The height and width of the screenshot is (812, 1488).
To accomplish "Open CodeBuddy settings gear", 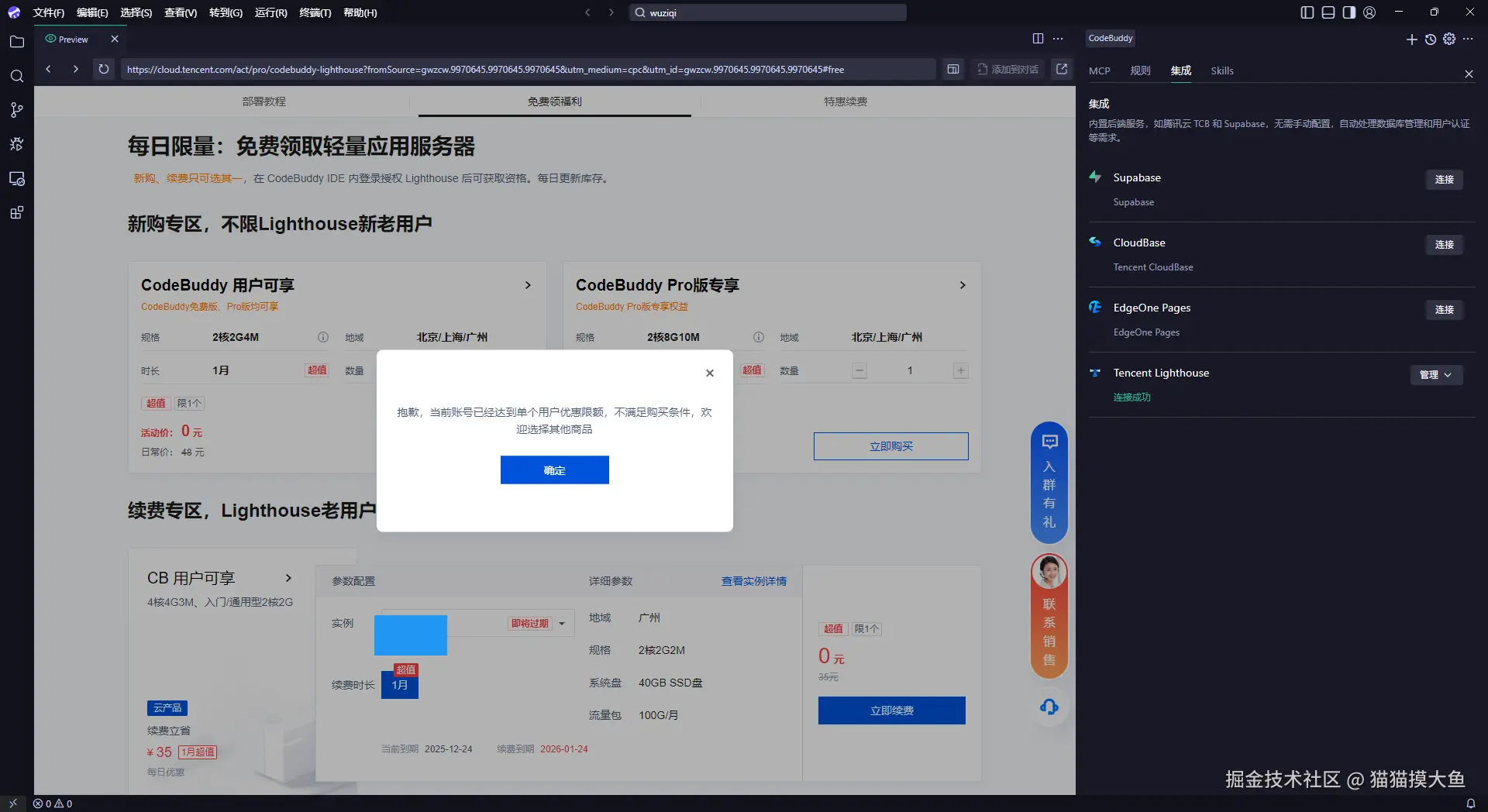I will (1449, 39).
